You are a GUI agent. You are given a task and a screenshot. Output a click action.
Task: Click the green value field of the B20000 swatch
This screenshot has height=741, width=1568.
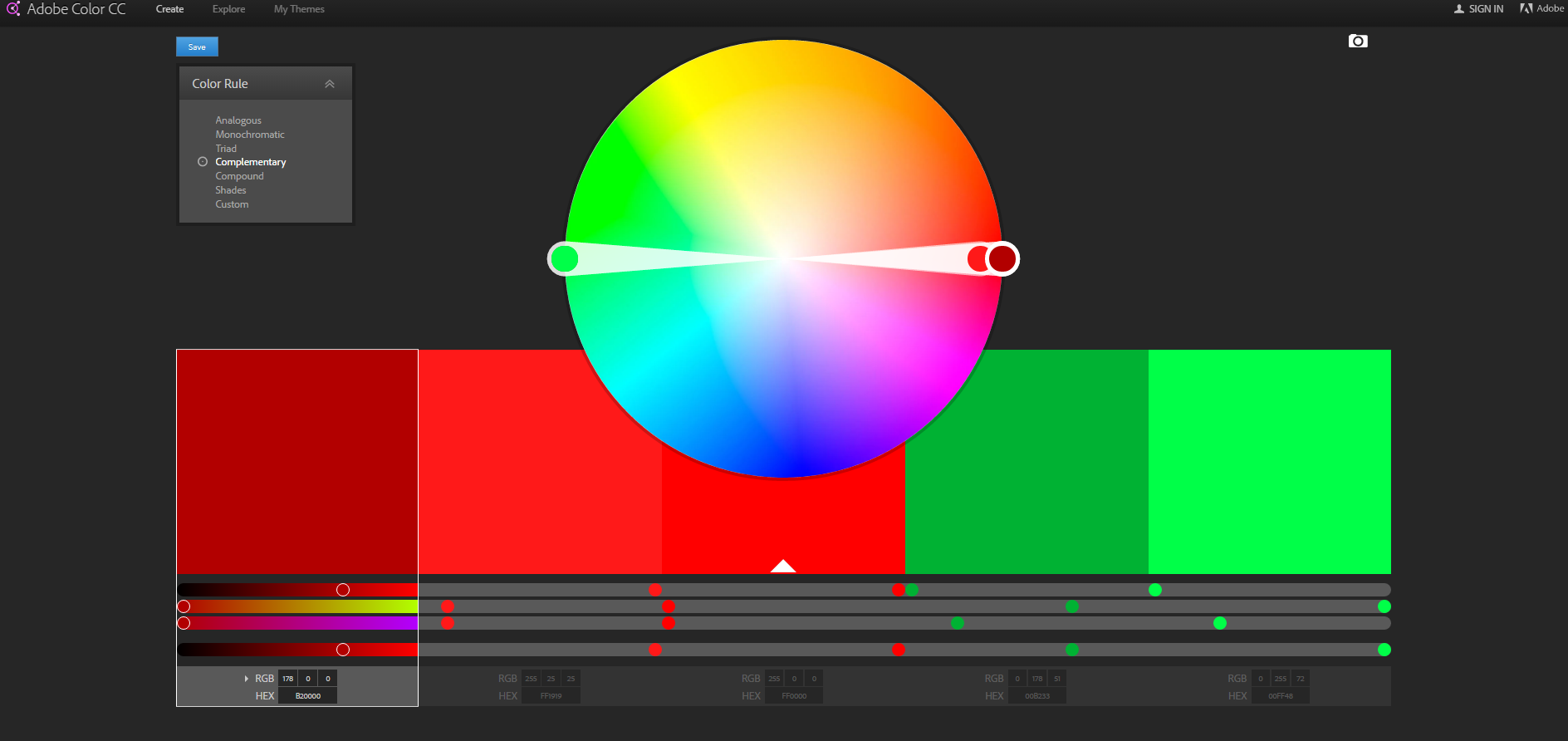click(308, 679)
